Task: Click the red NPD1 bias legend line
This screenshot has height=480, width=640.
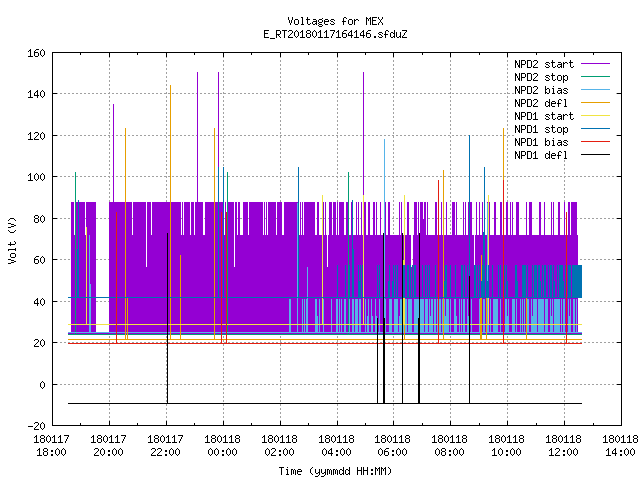Action: click(595, 142)
